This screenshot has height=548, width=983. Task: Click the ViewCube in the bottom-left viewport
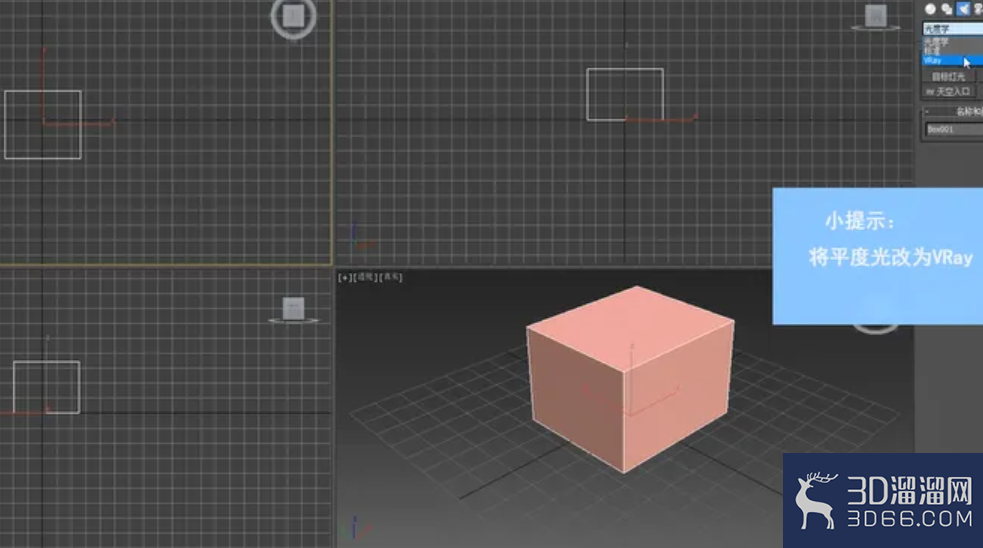click(x=293, y=310)
